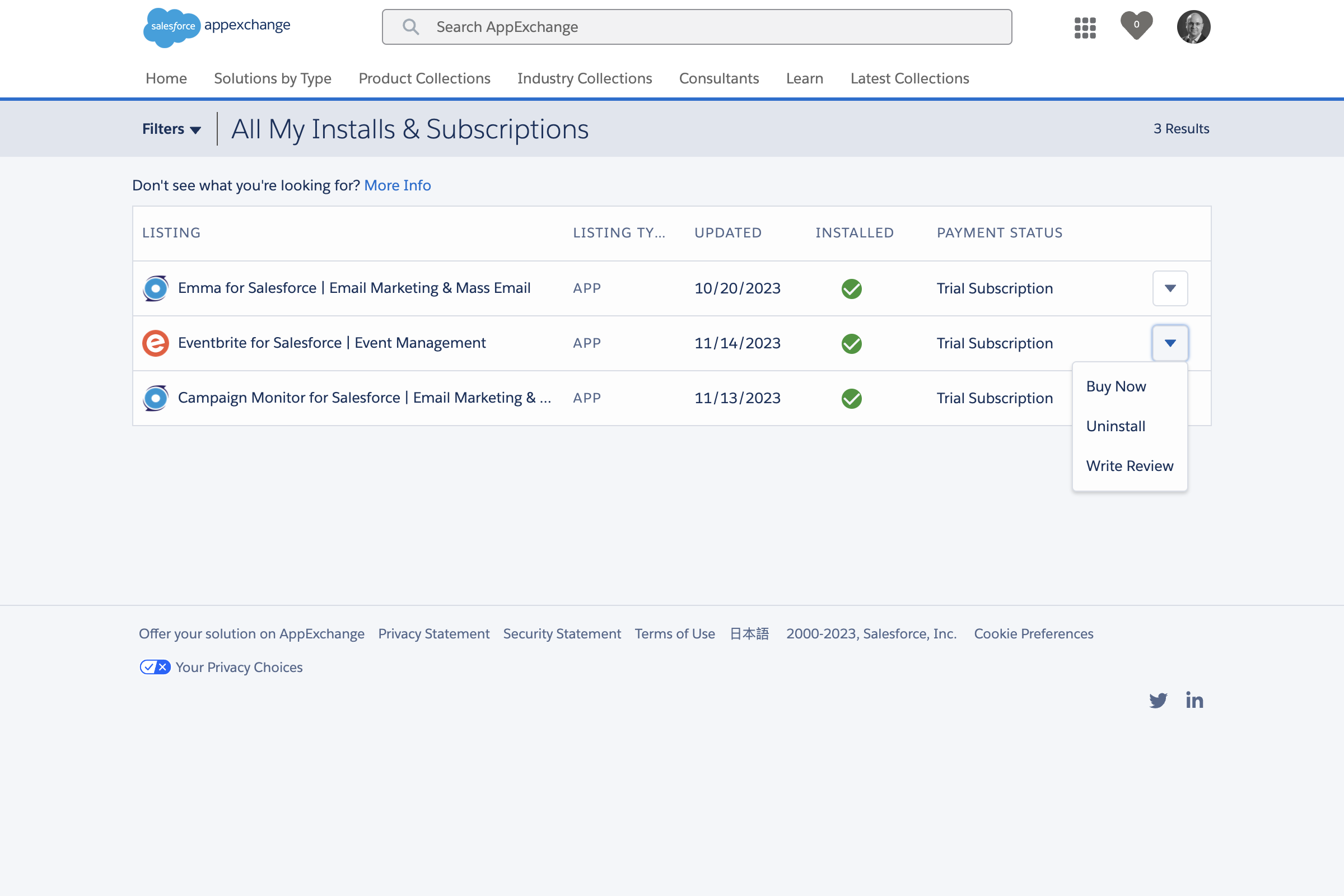Choose Write Review from the menu
This screenshot has height=896, width=1344.
tap(1129, 466)
